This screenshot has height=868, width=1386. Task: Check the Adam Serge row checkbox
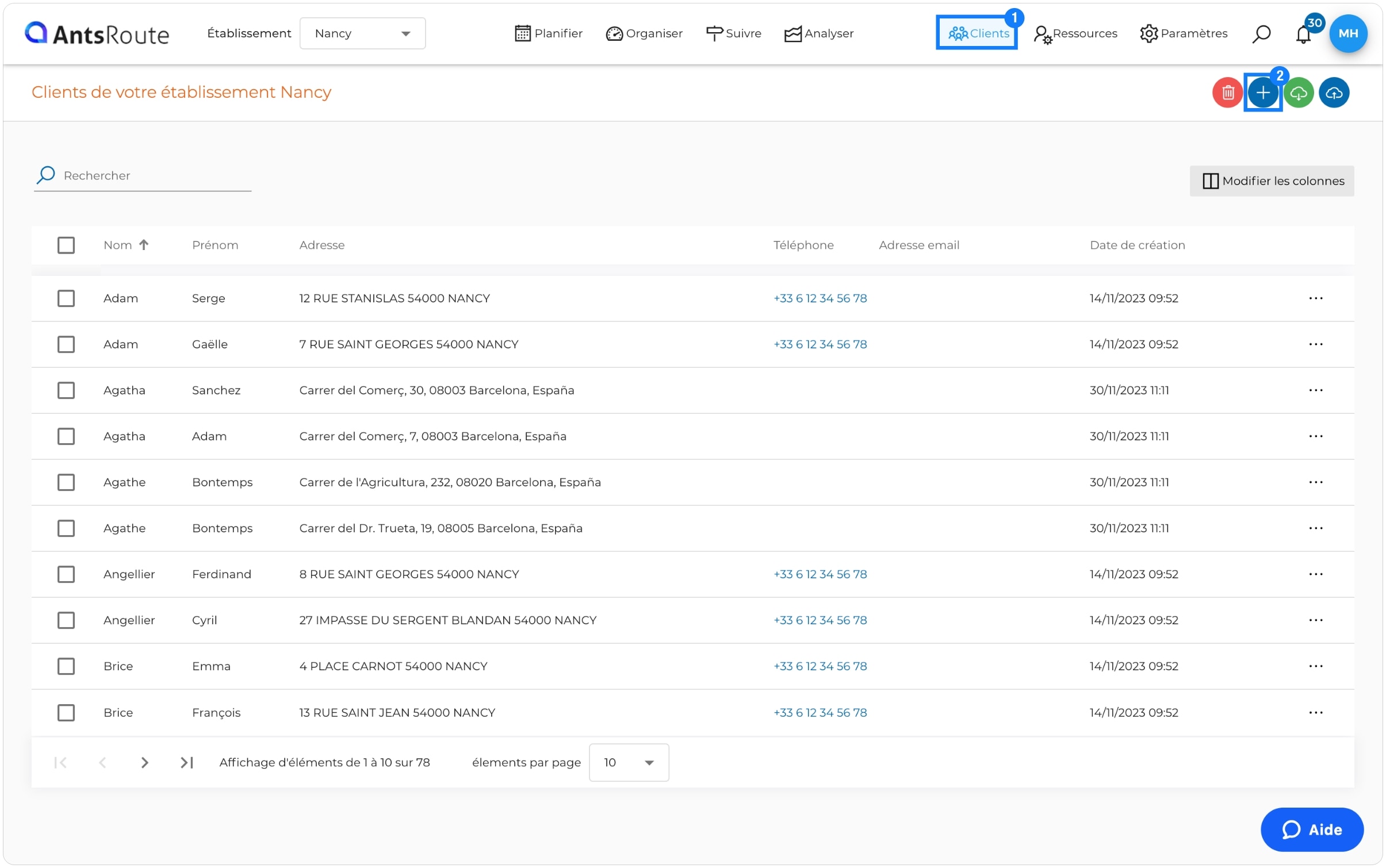coord(66,298)
